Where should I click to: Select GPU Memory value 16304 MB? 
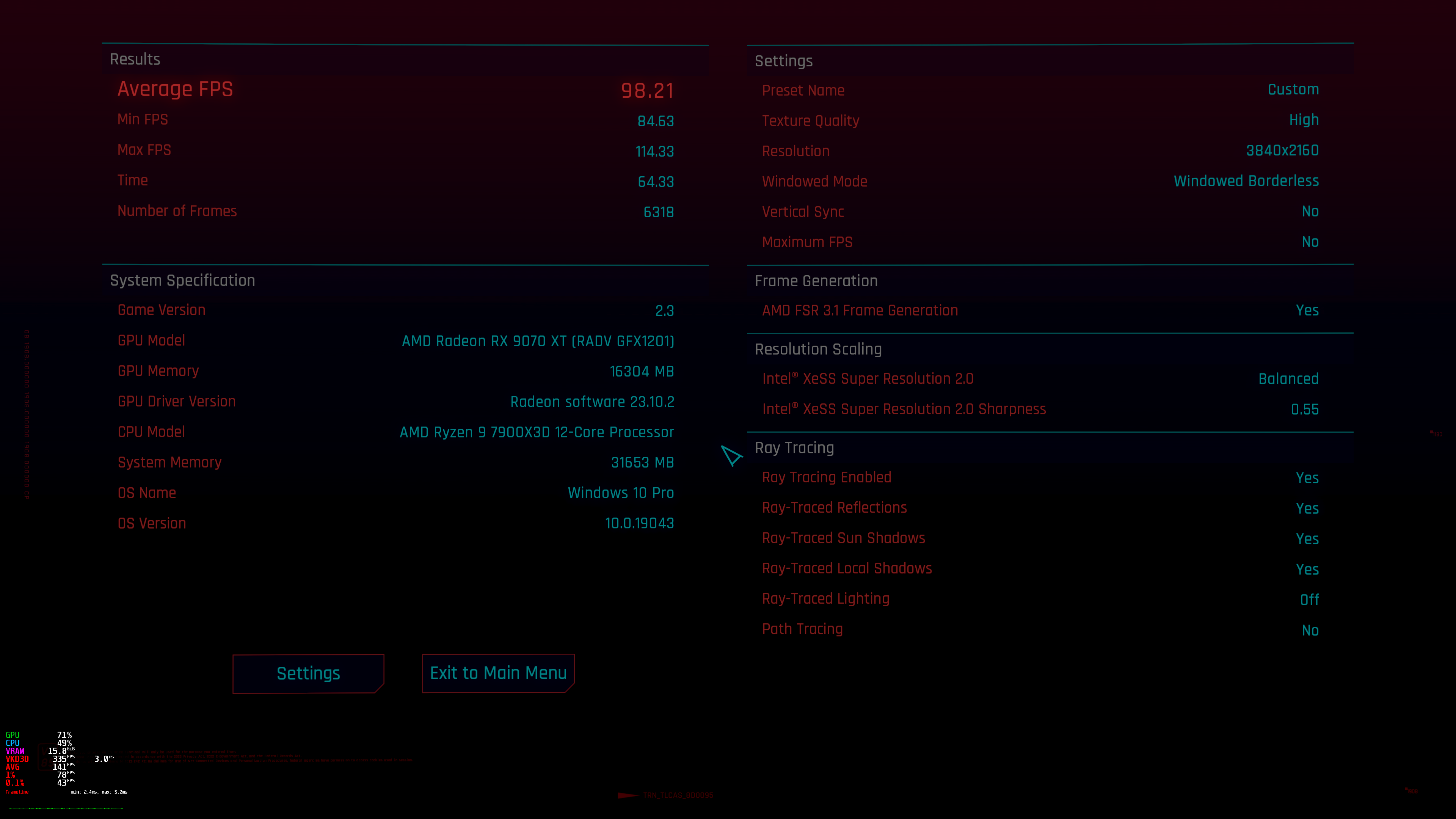pos(642,371)
